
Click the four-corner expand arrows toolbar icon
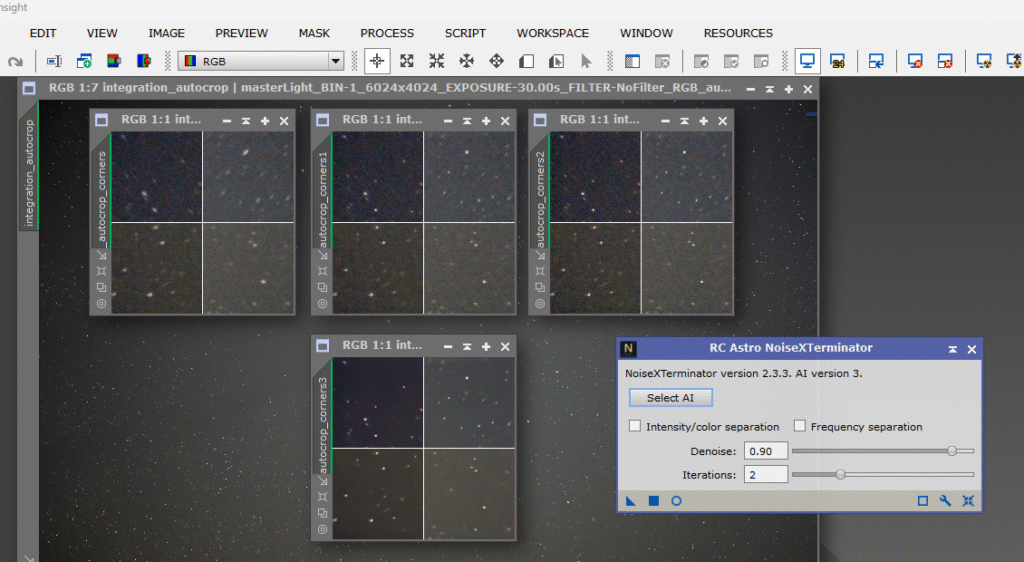point(407,61)
